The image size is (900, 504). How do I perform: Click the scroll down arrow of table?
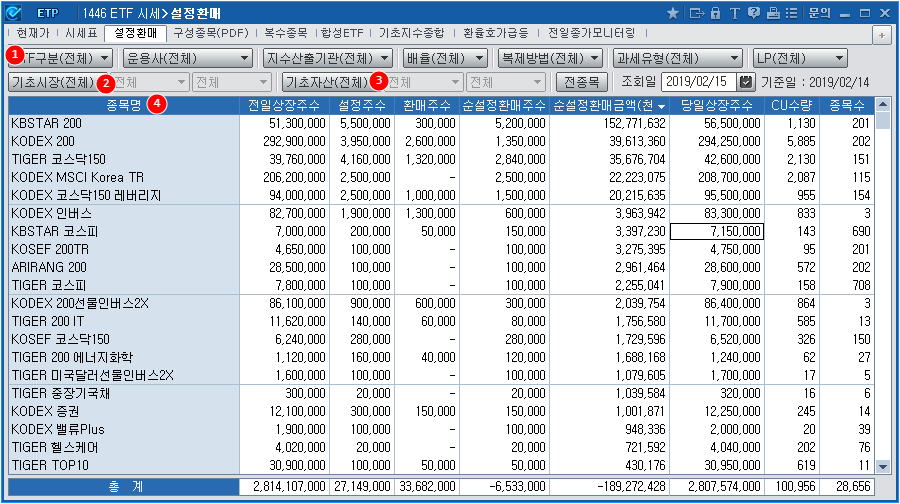tap(883, 466)
